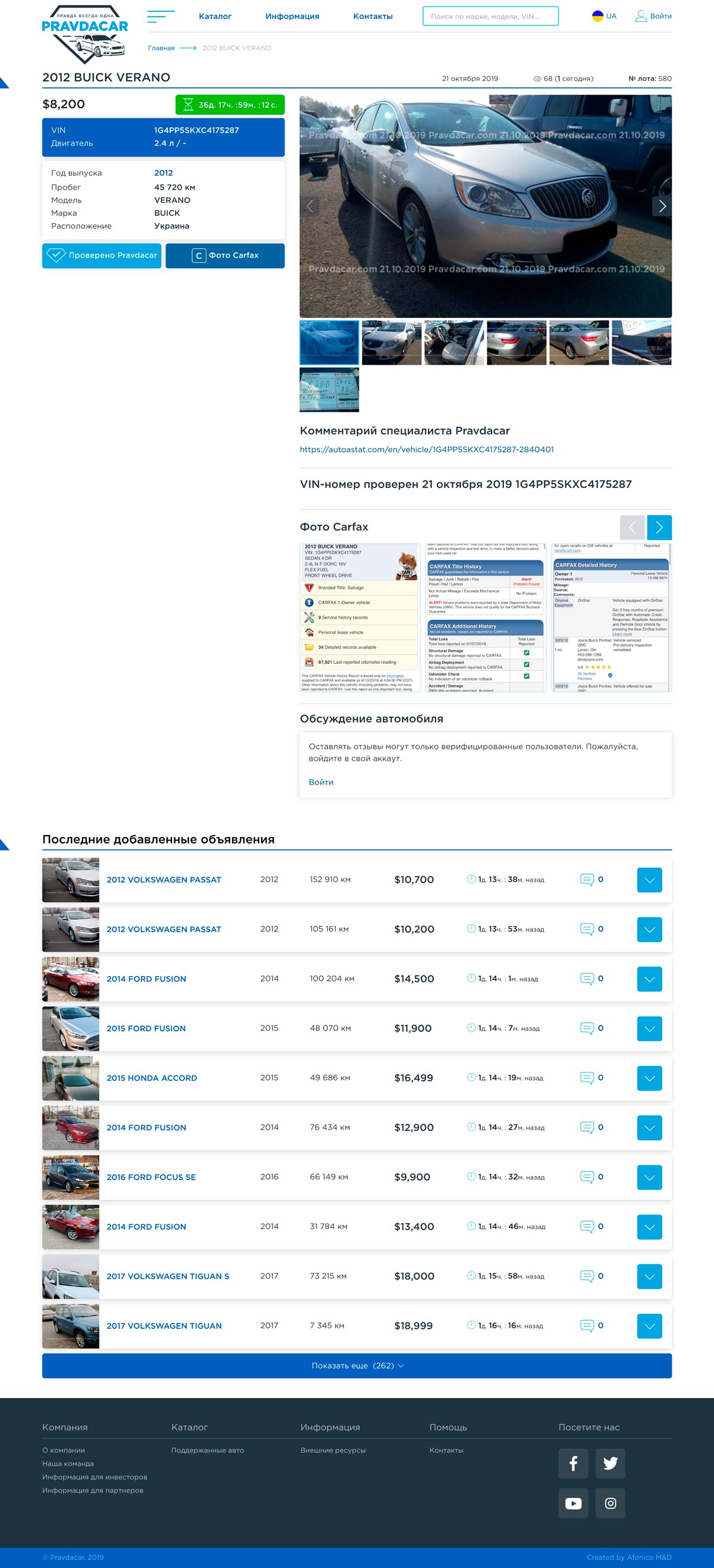
Task: Open Facebook page from footer
Action: [x=573, y=1463]
